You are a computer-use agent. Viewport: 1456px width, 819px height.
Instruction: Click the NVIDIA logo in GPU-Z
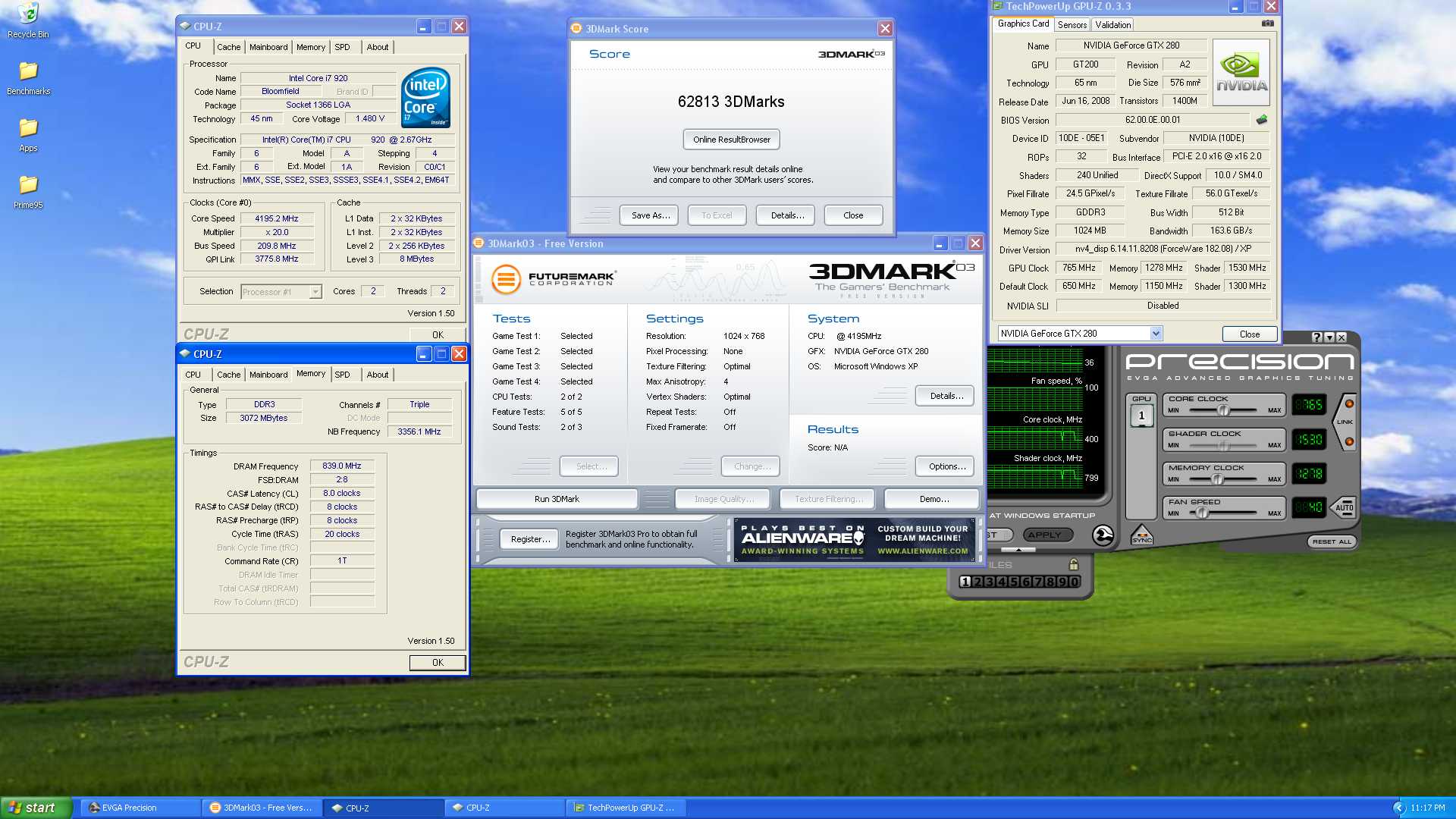[x=1241, y=72]
